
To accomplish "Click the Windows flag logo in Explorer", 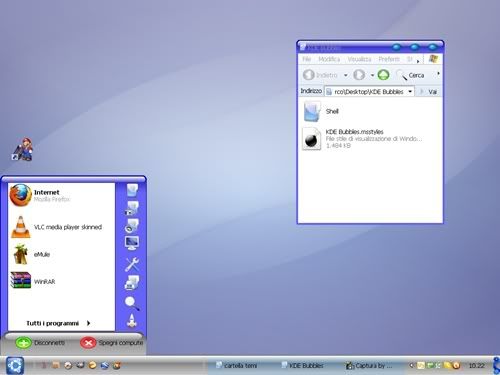I will (x=433, y=59).
